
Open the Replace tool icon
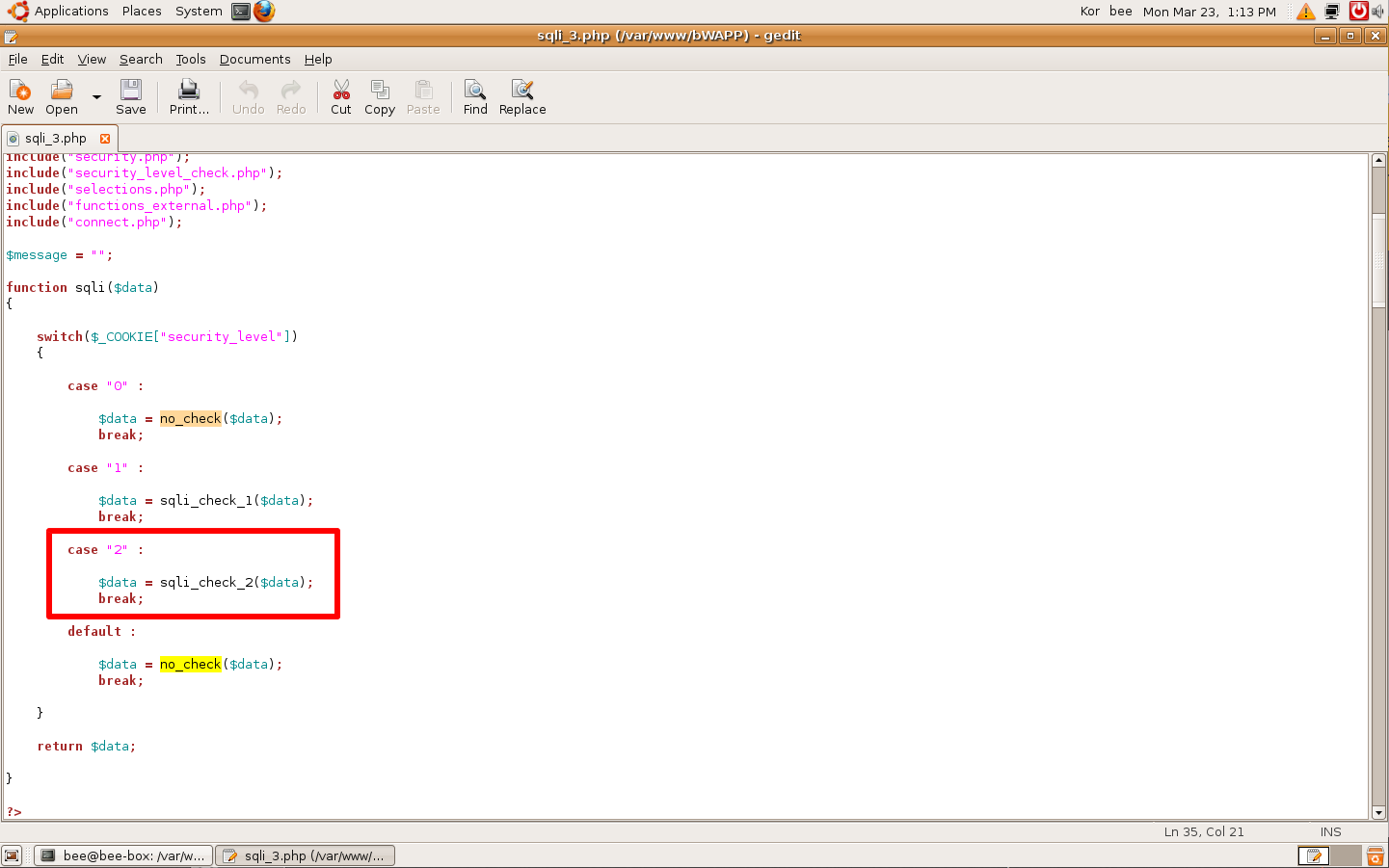[522, 97]
